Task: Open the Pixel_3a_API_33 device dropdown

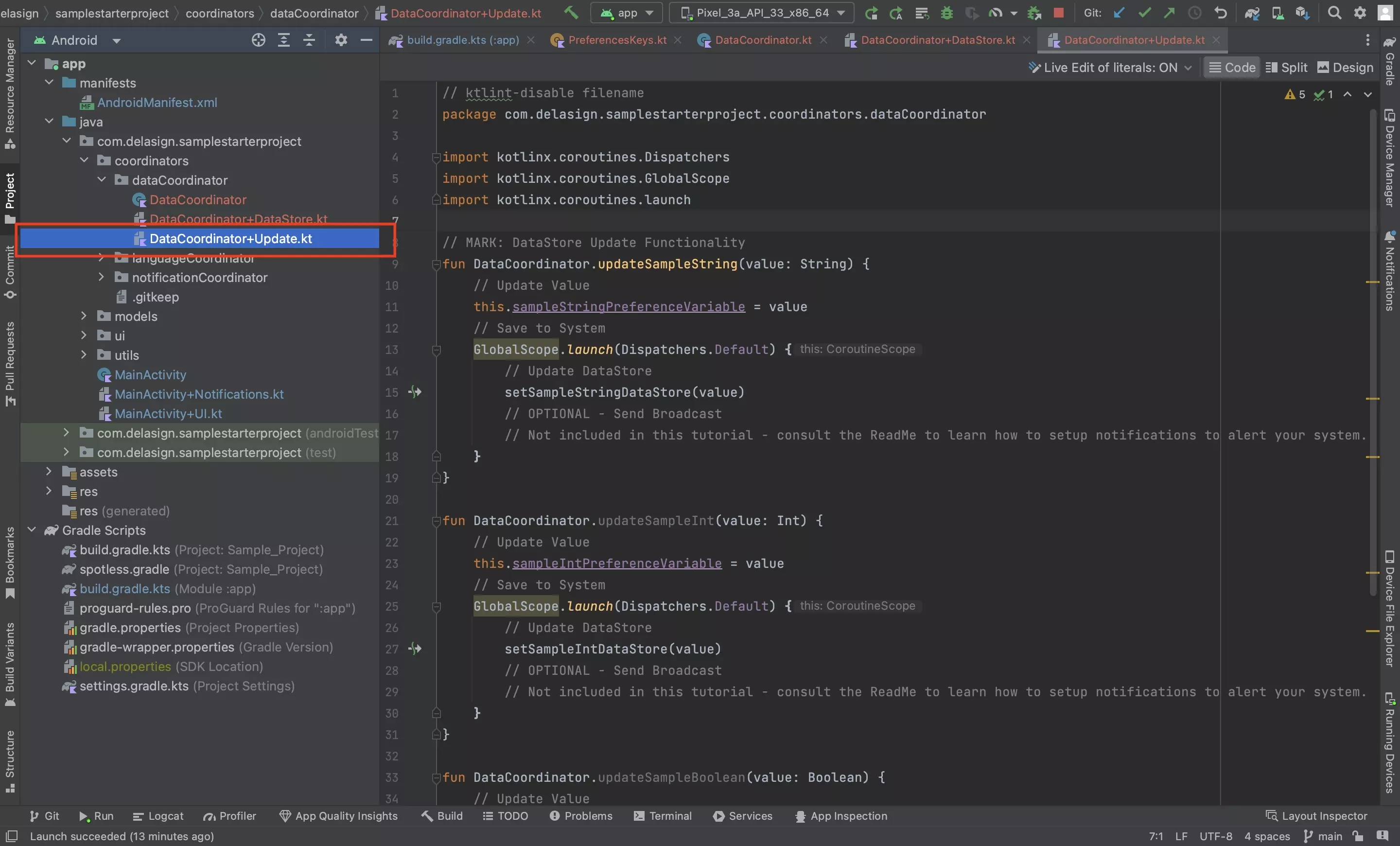Action: pyautogui.click(x=761, y=13)
